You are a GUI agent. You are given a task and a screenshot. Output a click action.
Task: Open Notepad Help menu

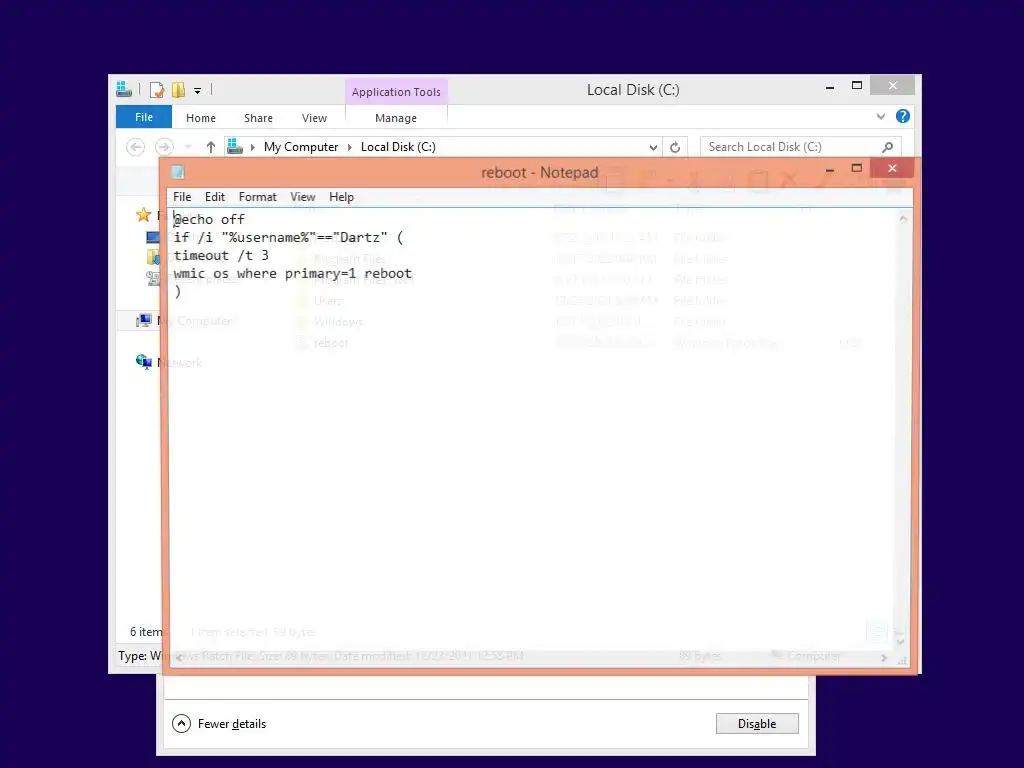341,197
